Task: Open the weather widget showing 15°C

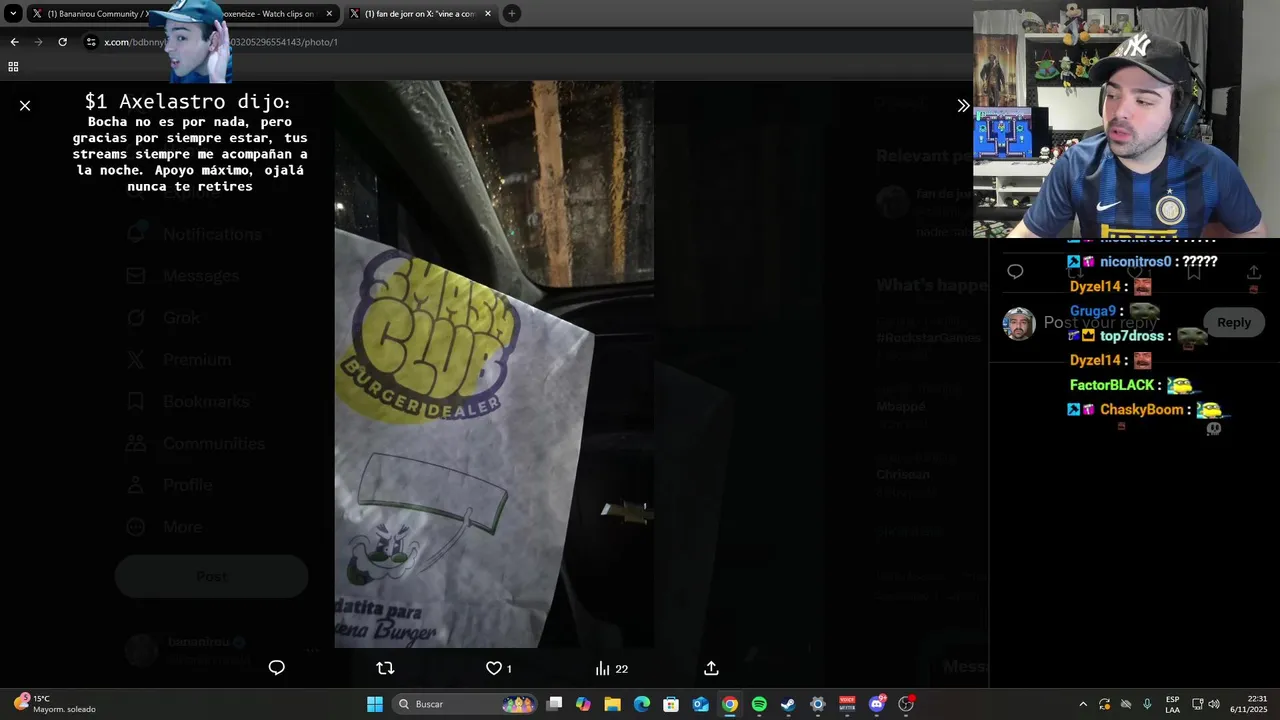Action: 55,704
